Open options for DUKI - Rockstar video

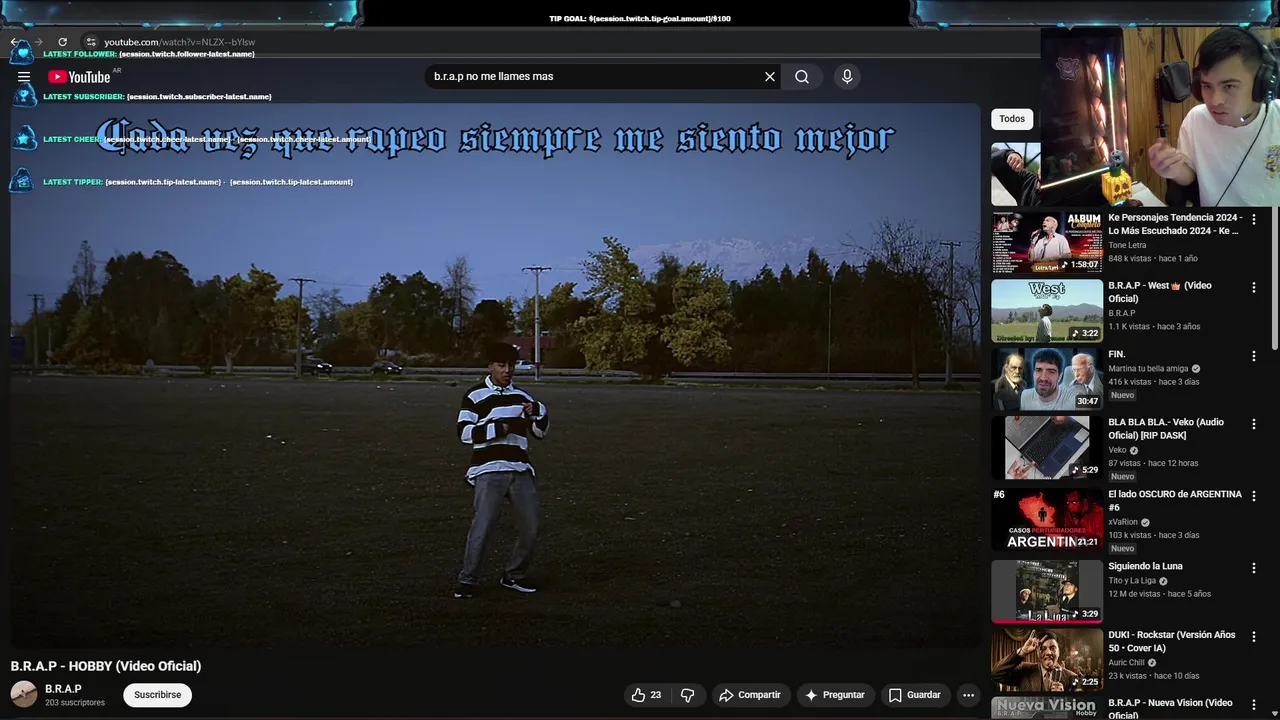point(1254,635)
